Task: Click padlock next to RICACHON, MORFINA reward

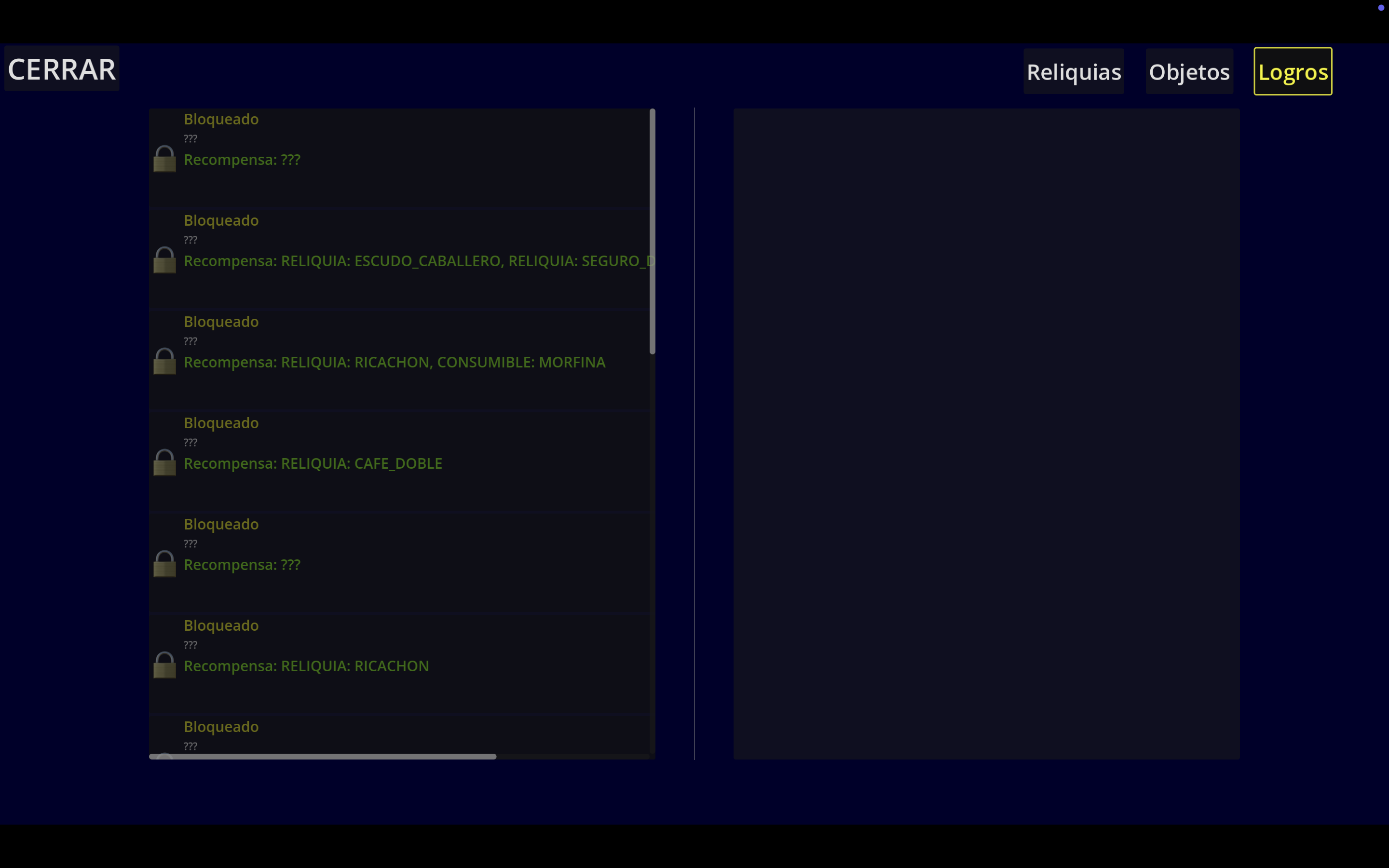Action: pos(165,361)
